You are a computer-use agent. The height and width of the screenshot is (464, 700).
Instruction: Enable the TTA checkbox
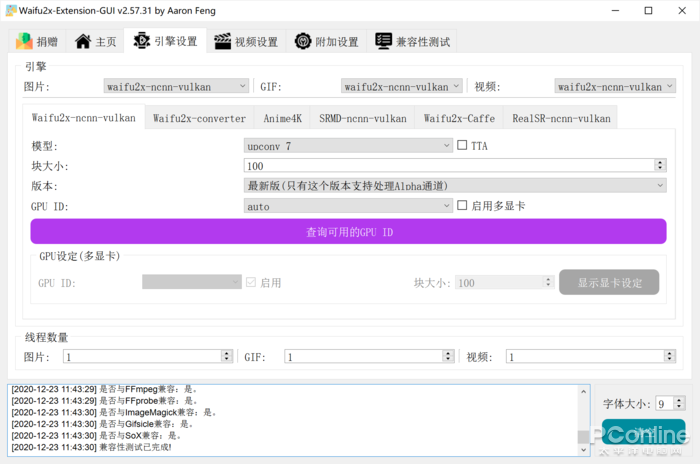point(462,146)
